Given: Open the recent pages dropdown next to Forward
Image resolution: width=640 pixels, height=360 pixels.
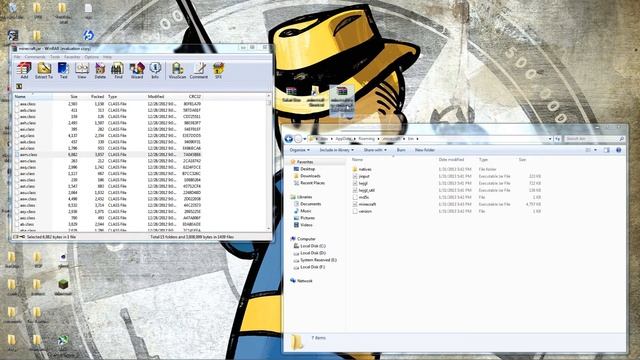Looking at the screenshot, I should coord(305,139).
